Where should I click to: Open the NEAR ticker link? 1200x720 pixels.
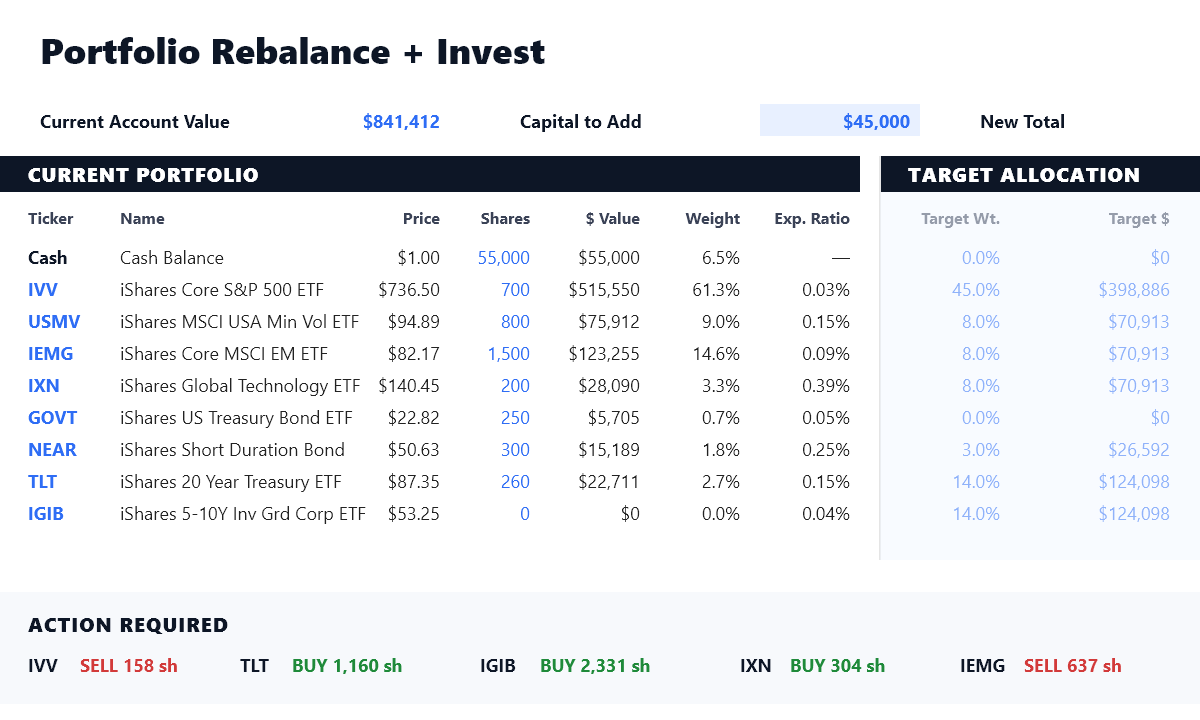53,450
